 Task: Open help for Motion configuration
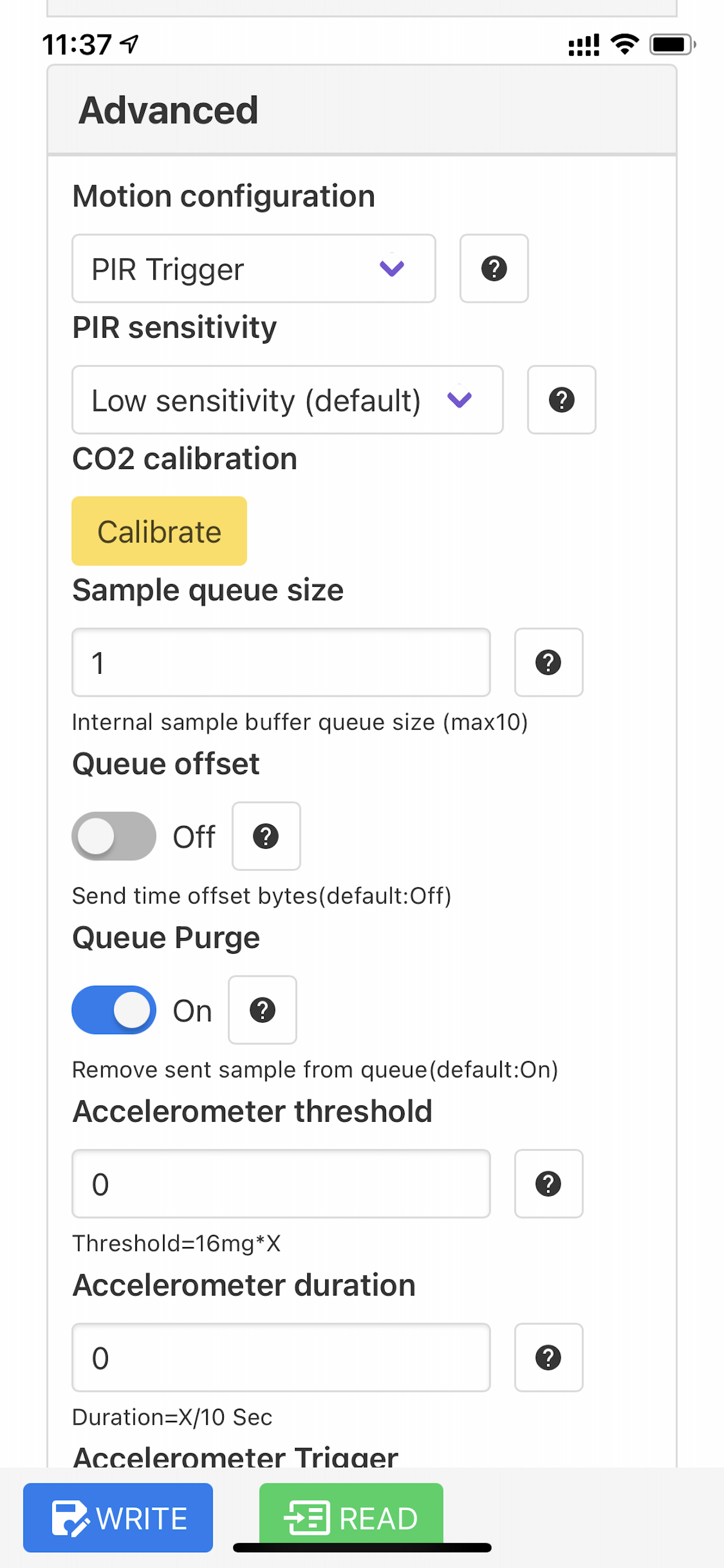pos(493,268)
